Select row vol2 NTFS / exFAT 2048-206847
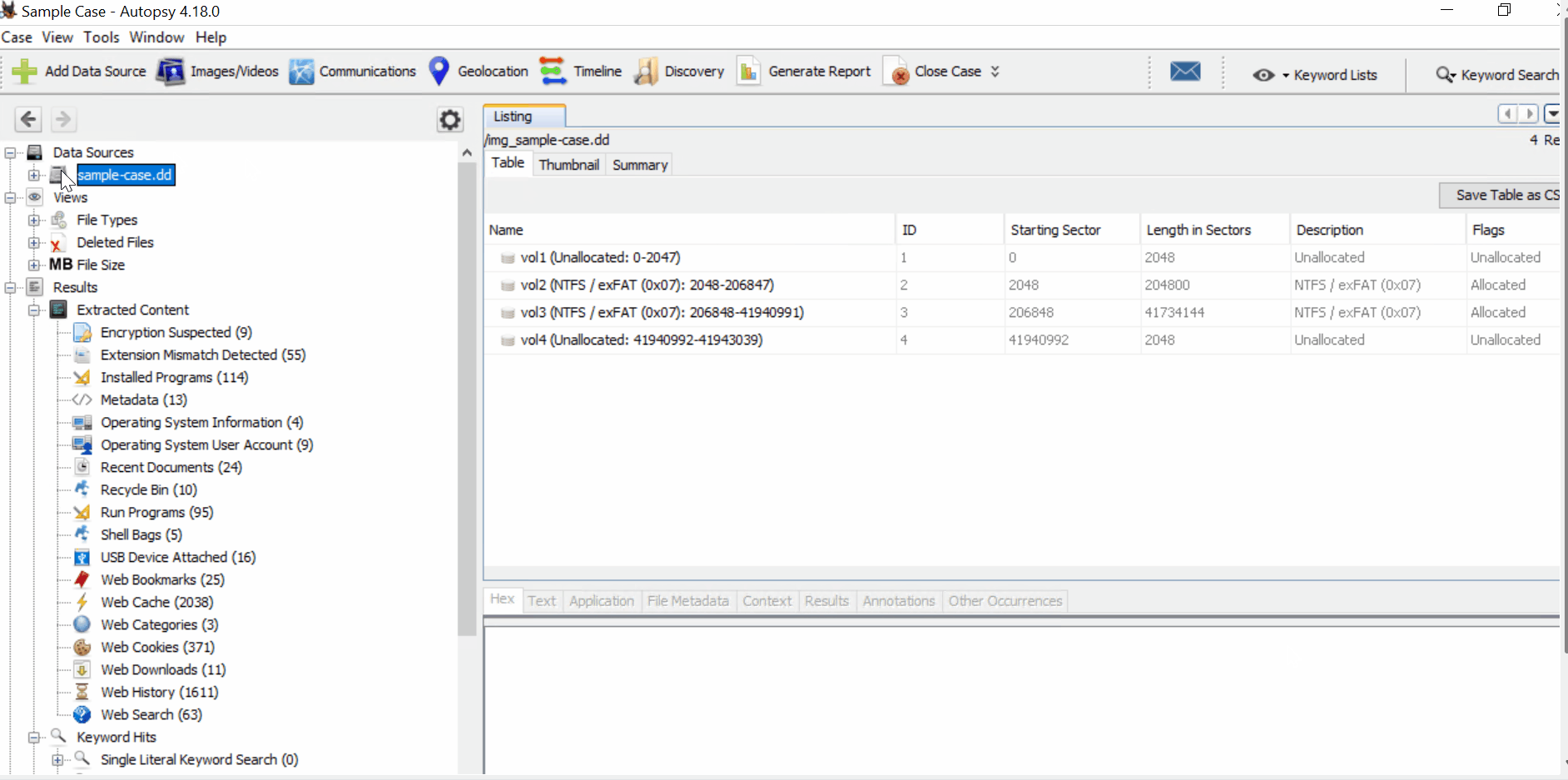 tap(1022, 285)
